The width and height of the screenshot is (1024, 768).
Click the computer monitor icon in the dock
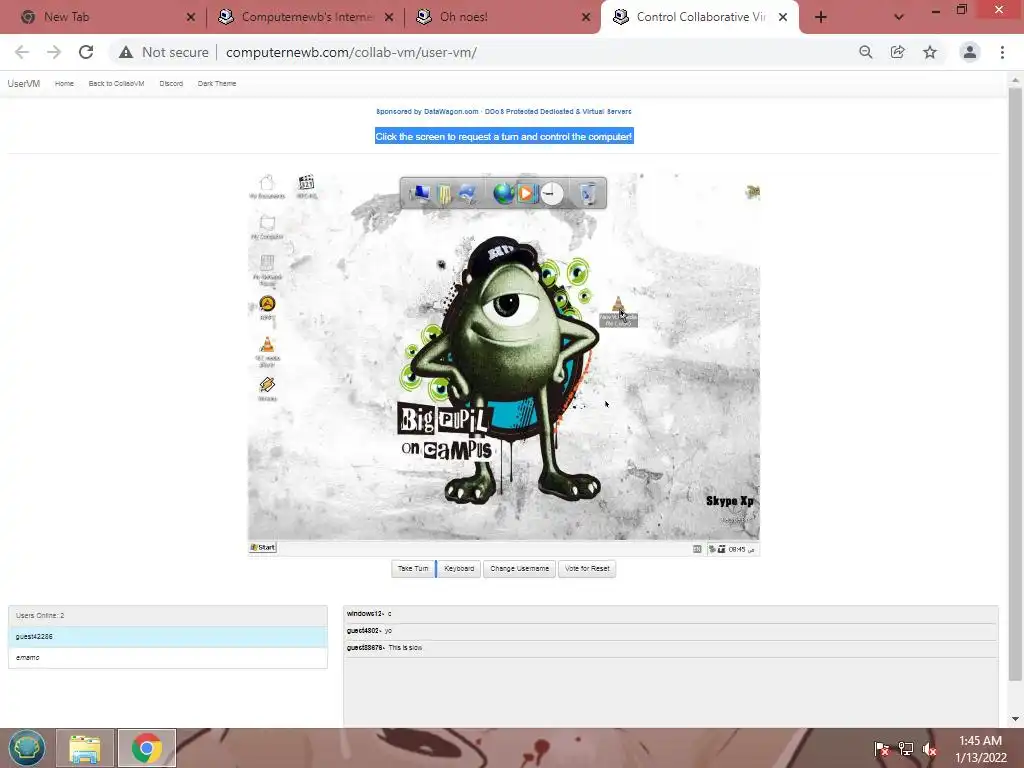[x=420, y=193]
